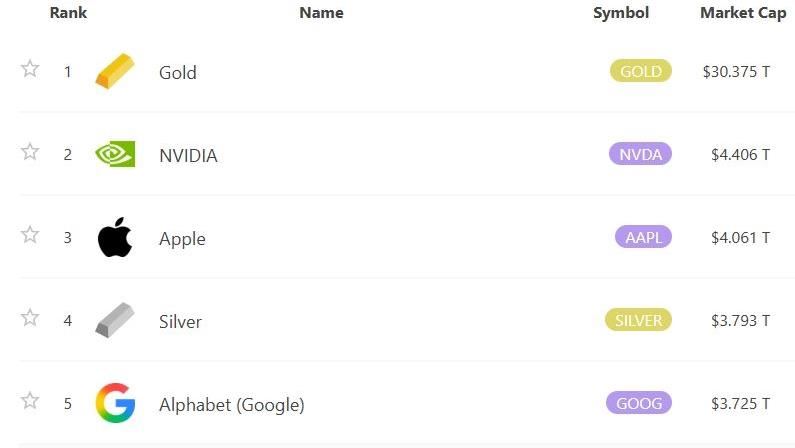Click the NVIDIA logo icon
Viewport: 795px width, 448px height.
click(114, 155)
